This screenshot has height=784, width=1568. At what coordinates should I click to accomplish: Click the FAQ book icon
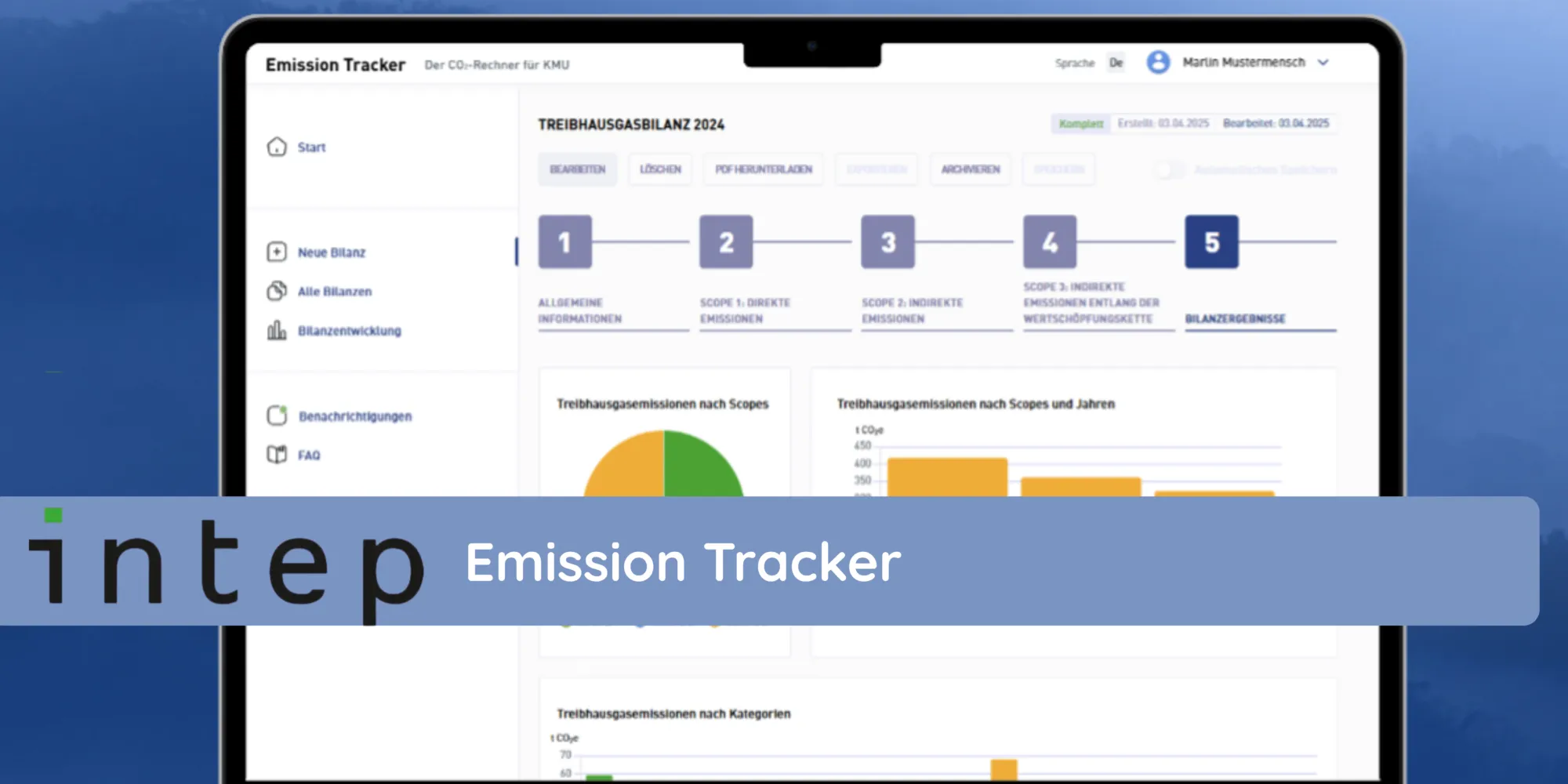click(277, 454)
